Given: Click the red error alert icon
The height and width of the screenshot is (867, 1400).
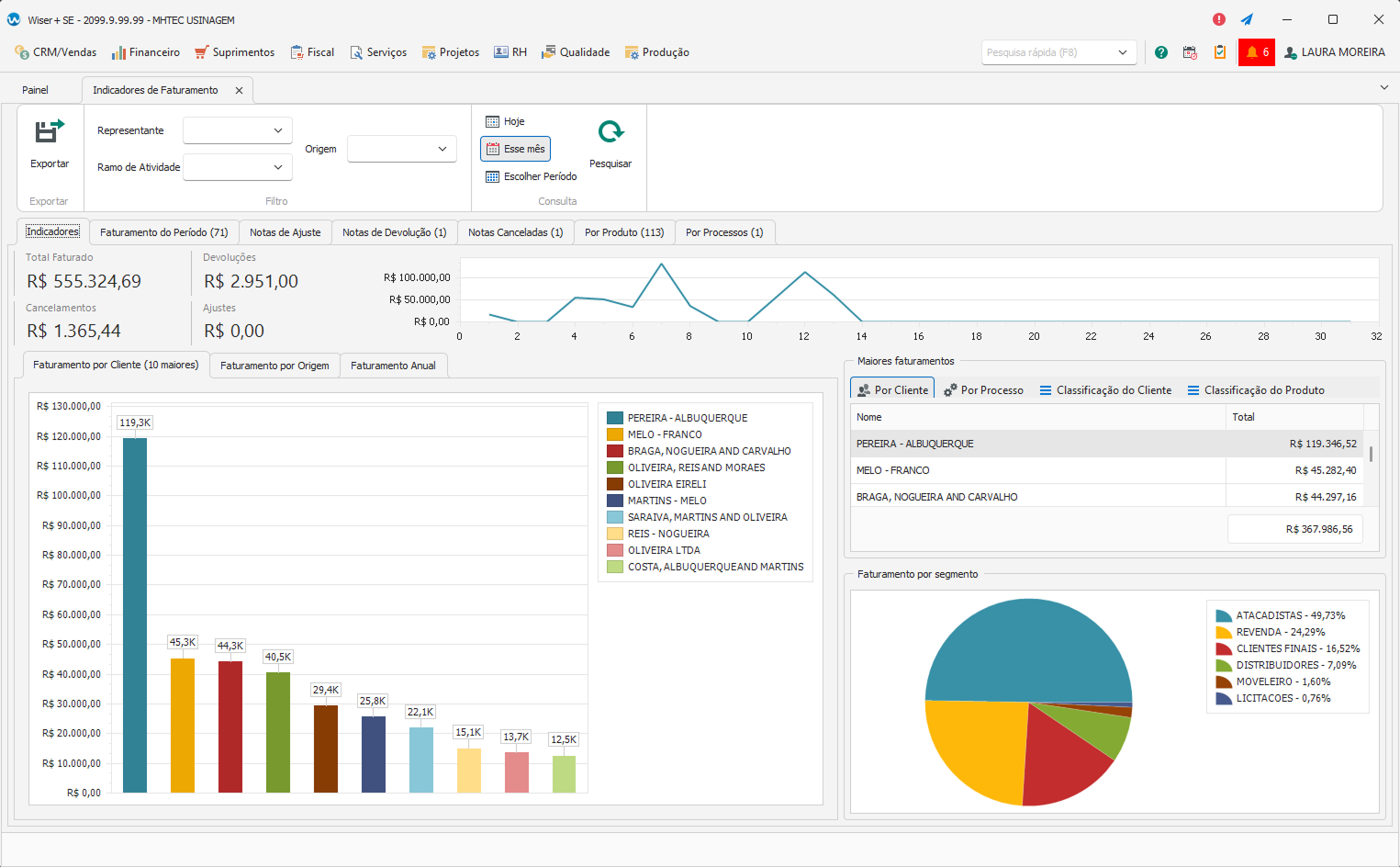Looking at the screenshot, I should coord(1219,19).
